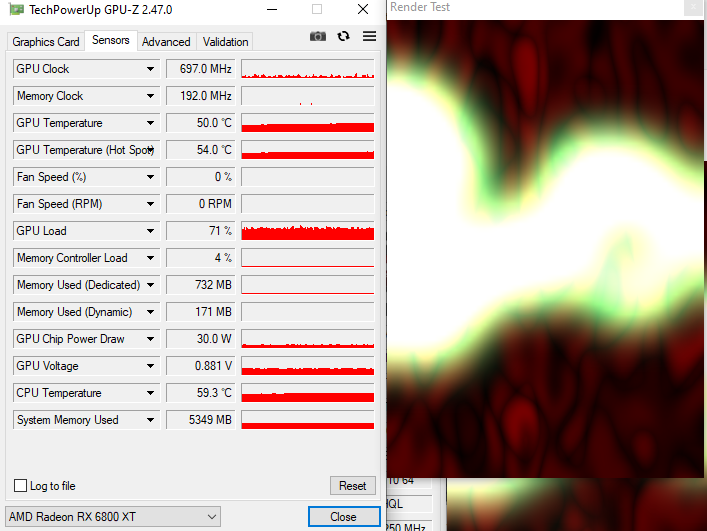Click the 732 MB dedicated memory value
The width and height of the screenshot is (707, 531).
click(201, 285)
